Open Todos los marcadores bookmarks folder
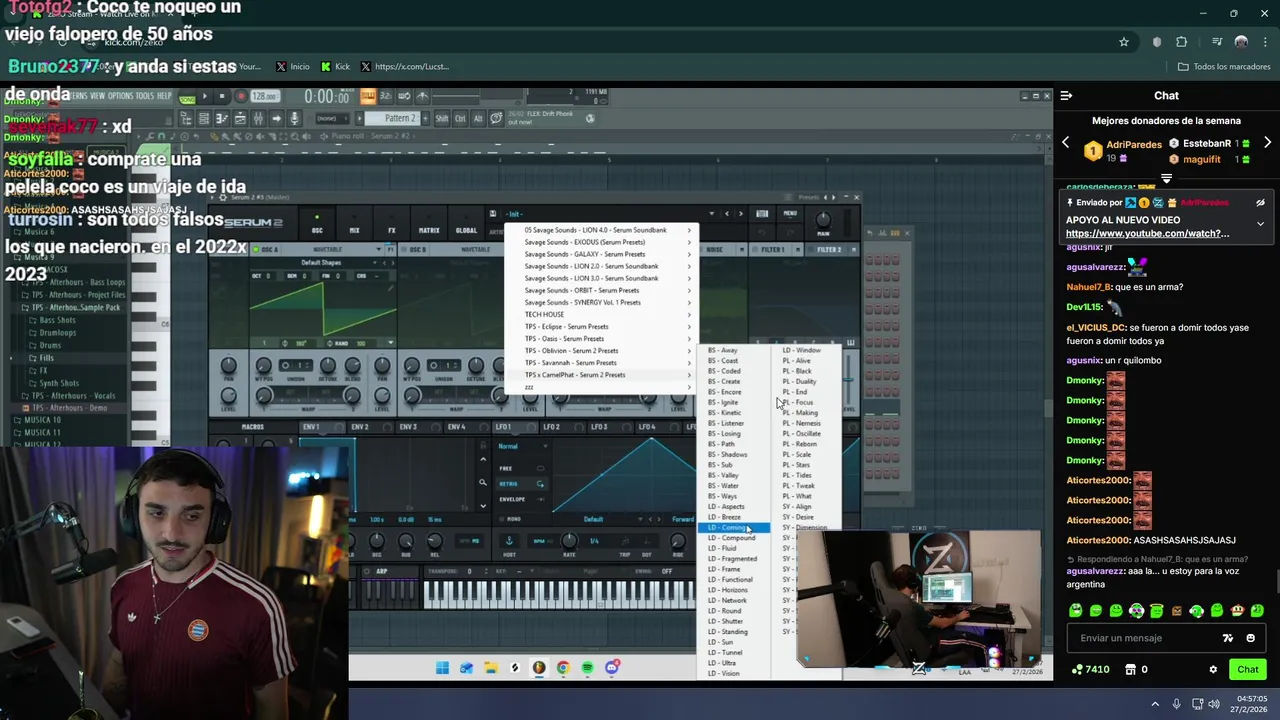The width and height of the screenshot is (1280, 720). click(1224, 67)
